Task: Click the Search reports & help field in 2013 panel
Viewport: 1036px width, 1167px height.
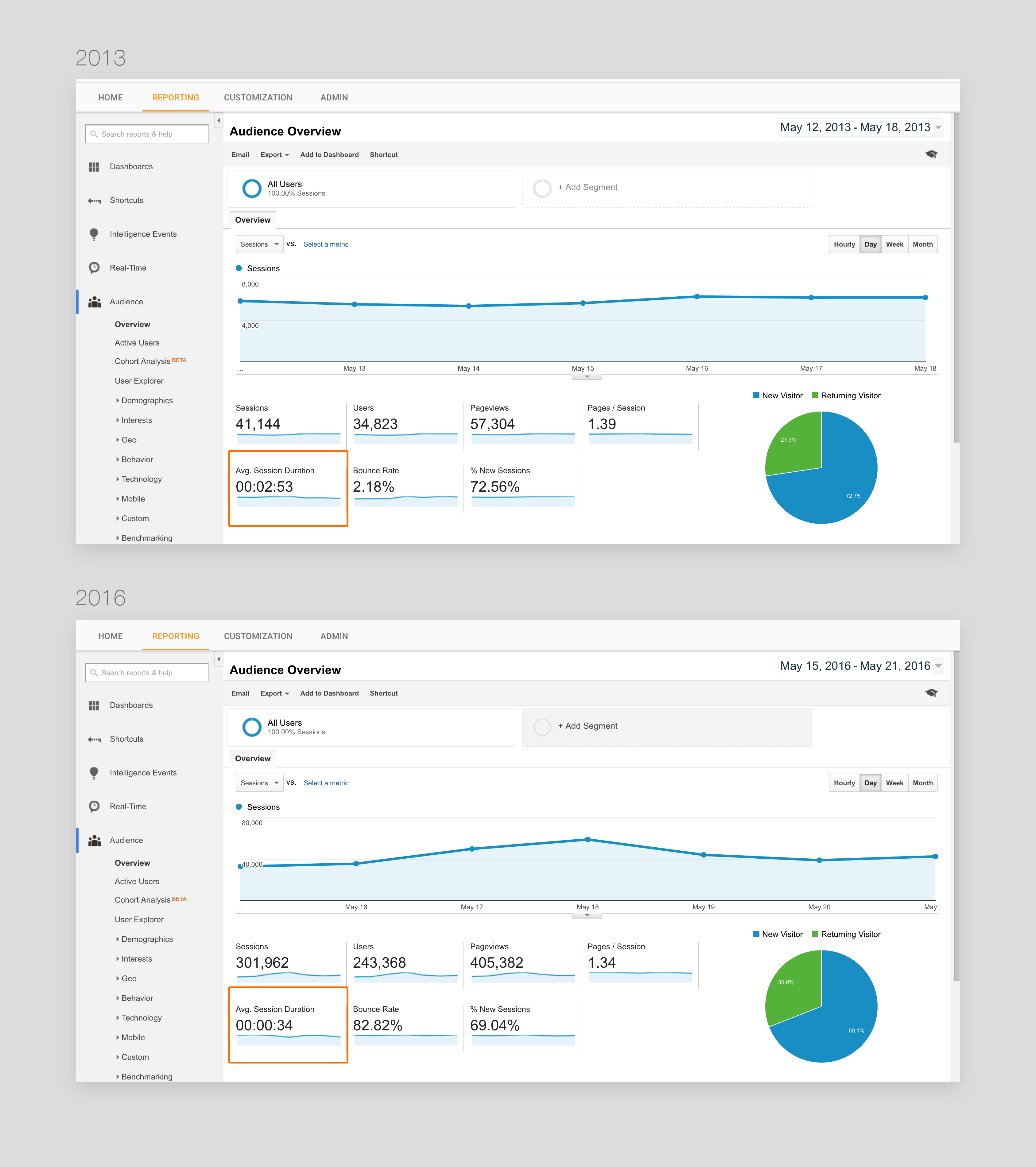Action: click(x=147, y=134)
